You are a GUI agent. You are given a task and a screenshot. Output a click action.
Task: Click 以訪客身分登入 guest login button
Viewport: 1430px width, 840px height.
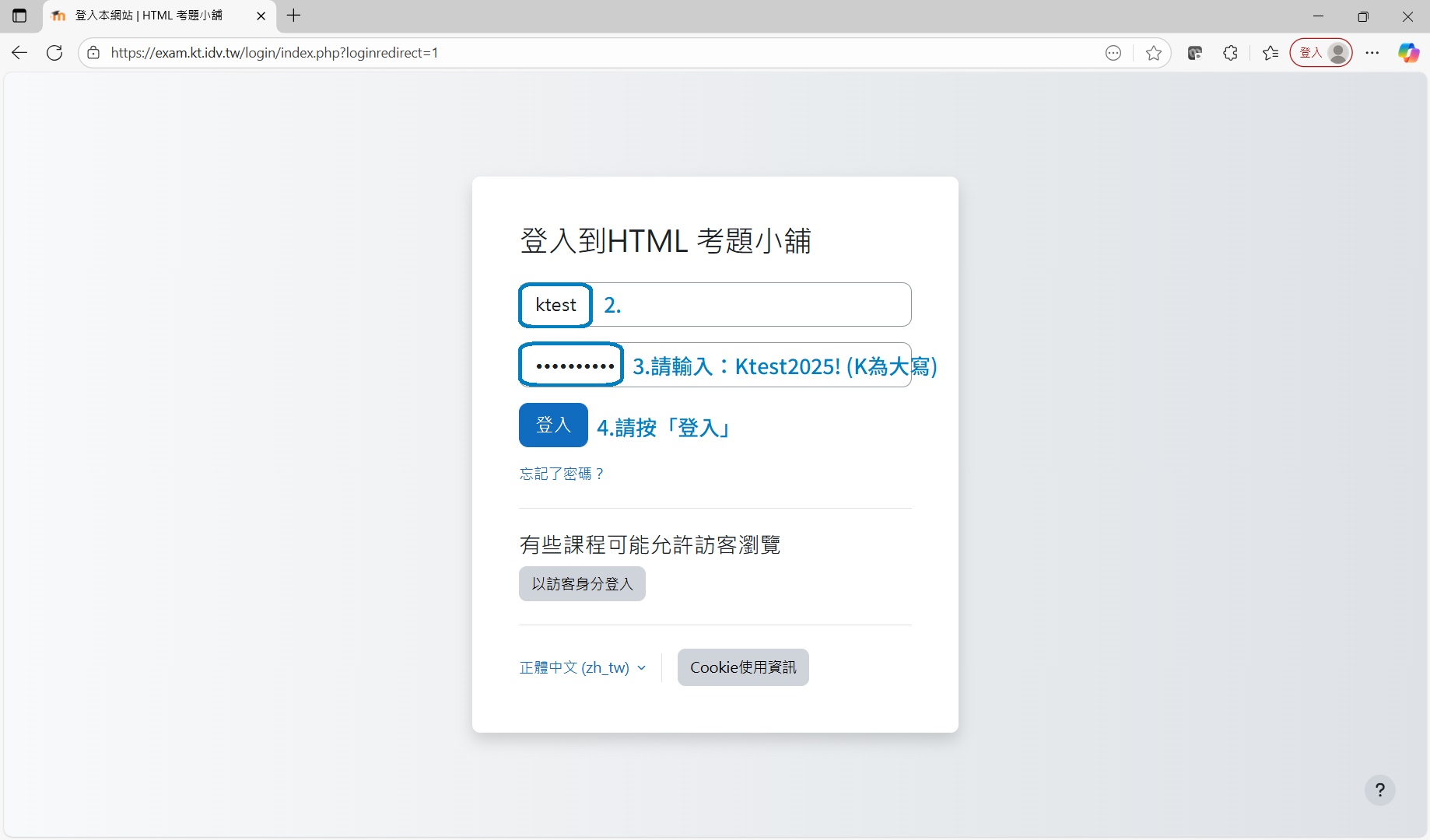point(582,584)
